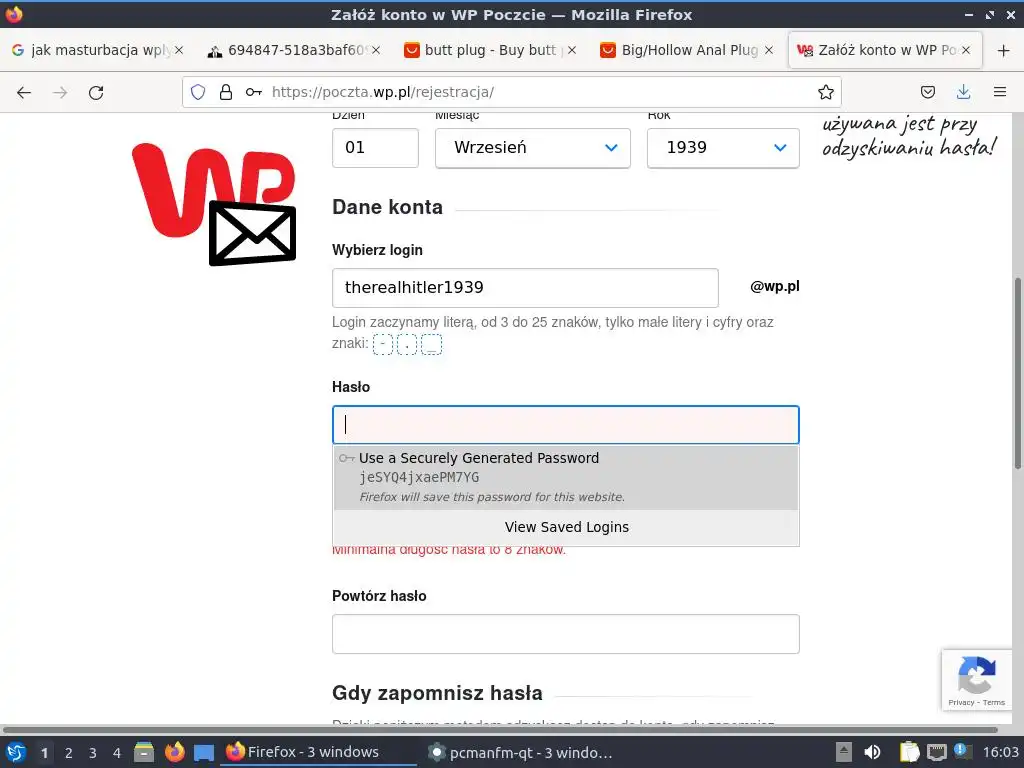Click the removable media tray icon

[844, 752]
